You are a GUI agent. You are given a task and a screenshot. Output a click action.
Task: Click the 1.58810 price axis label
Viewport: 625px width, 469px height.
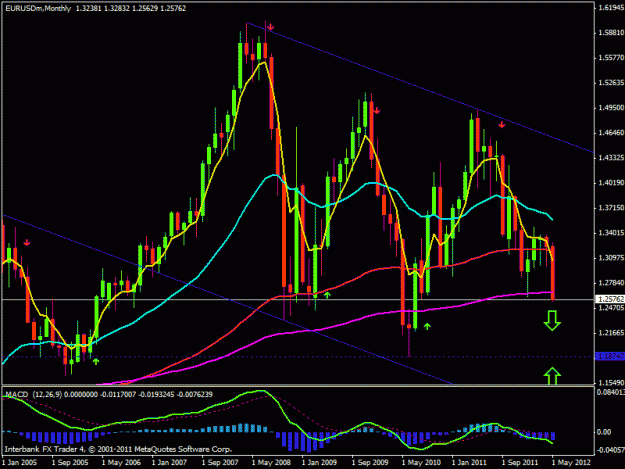(x=611, y=33)
